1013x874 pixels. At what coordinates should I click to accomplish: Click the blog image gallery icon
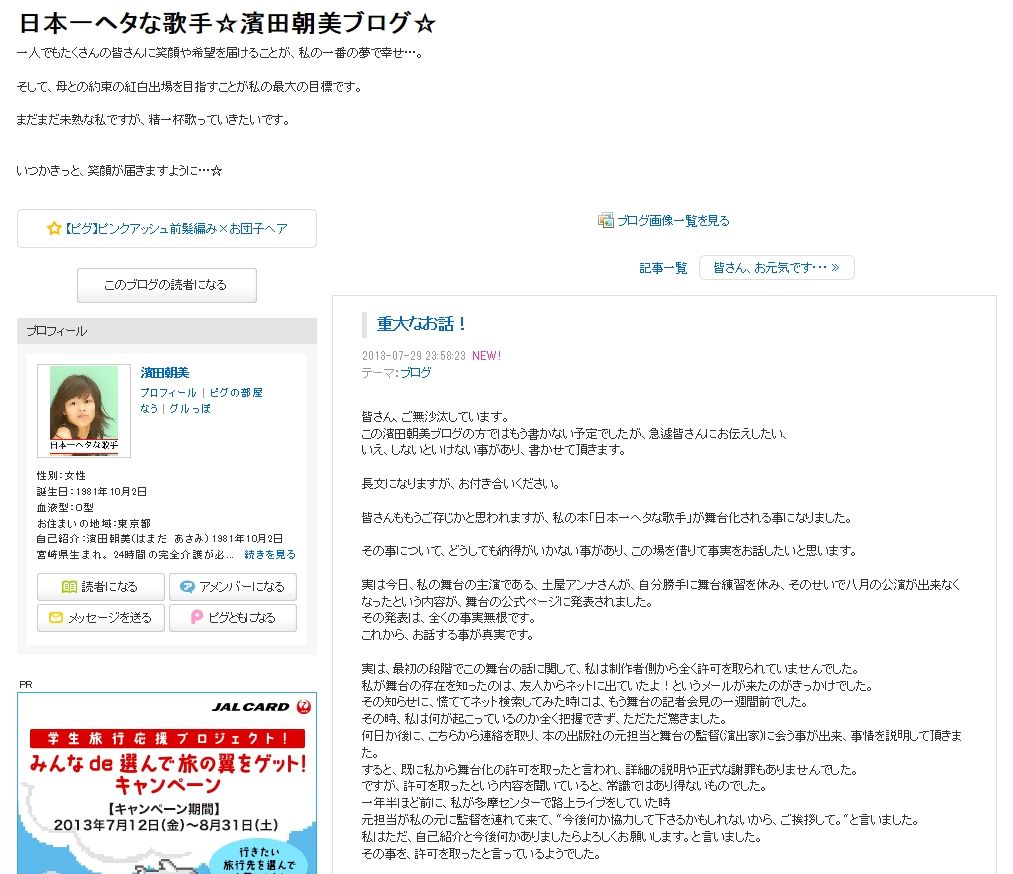pyautogui.click(x=605, y=220)
